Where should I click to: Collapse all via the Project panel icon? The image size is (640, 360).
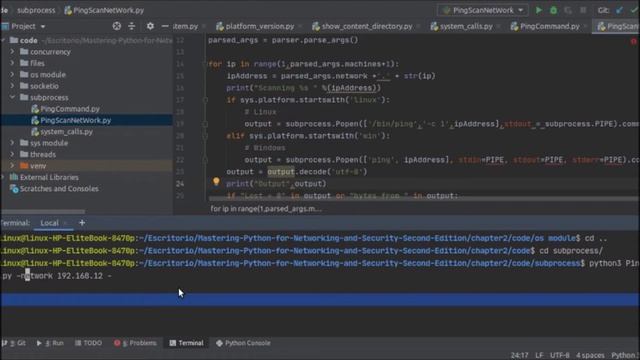pyautogui.click(x=131, y=26)
